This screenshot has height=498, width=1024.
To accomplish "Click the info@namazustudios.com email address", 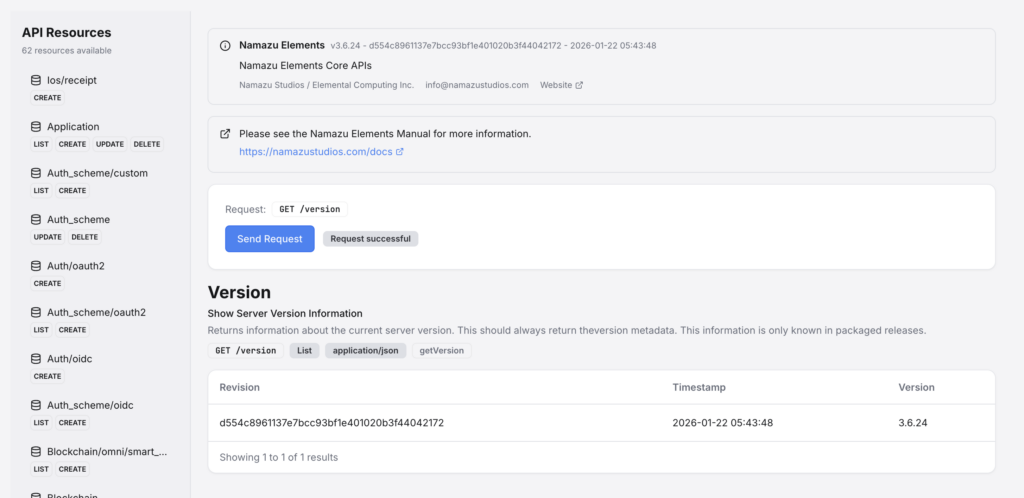I will click(477, 85).
